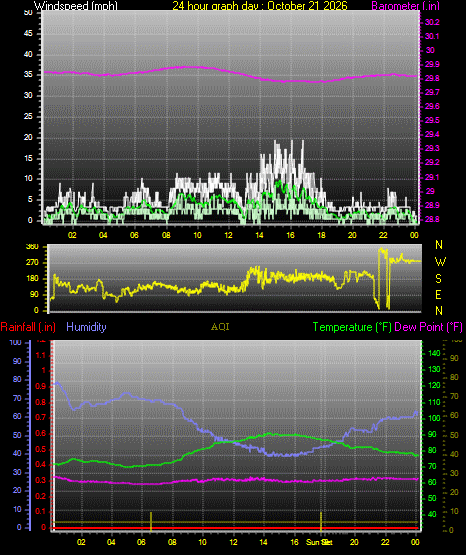Click the 360 wind direction axis value
Screen dimensions: 466x555
coord(32,247)
